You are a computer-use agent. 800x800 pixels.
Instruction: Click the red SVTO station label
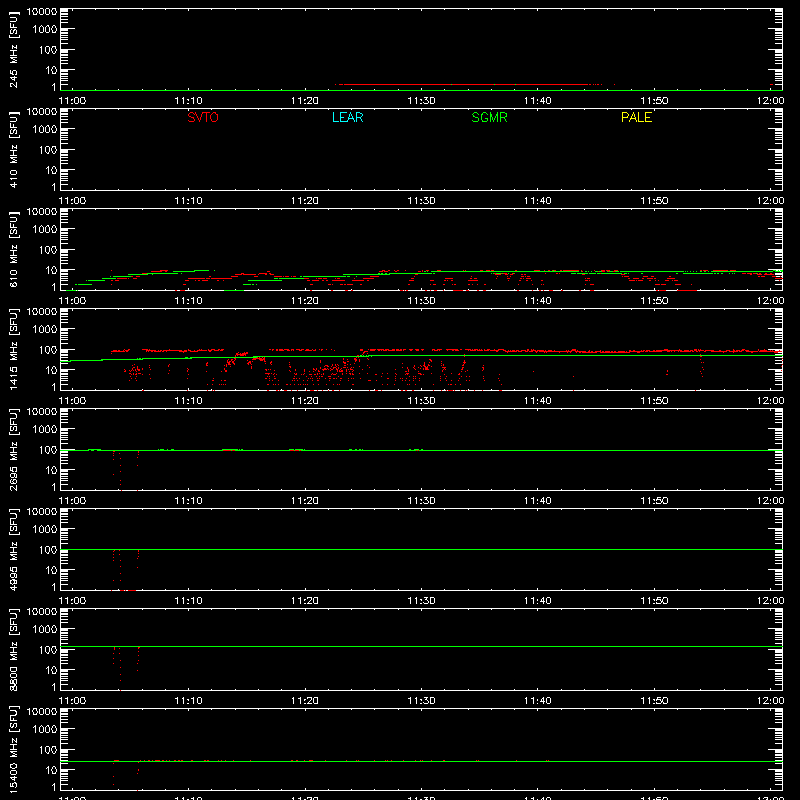[203, 117]
